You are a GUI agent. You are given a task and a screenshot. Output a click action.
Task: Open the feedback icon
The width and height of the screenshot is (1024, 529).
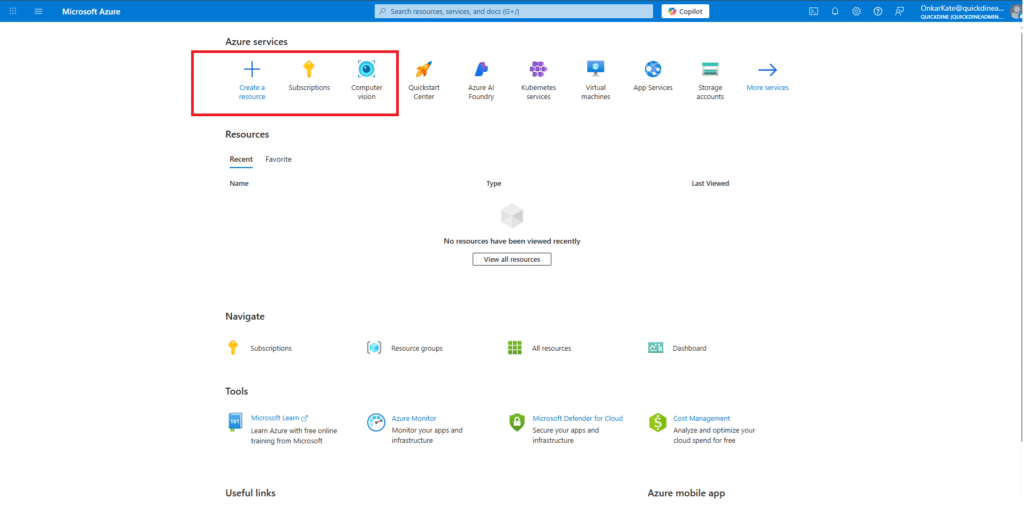tap(899, 11)
